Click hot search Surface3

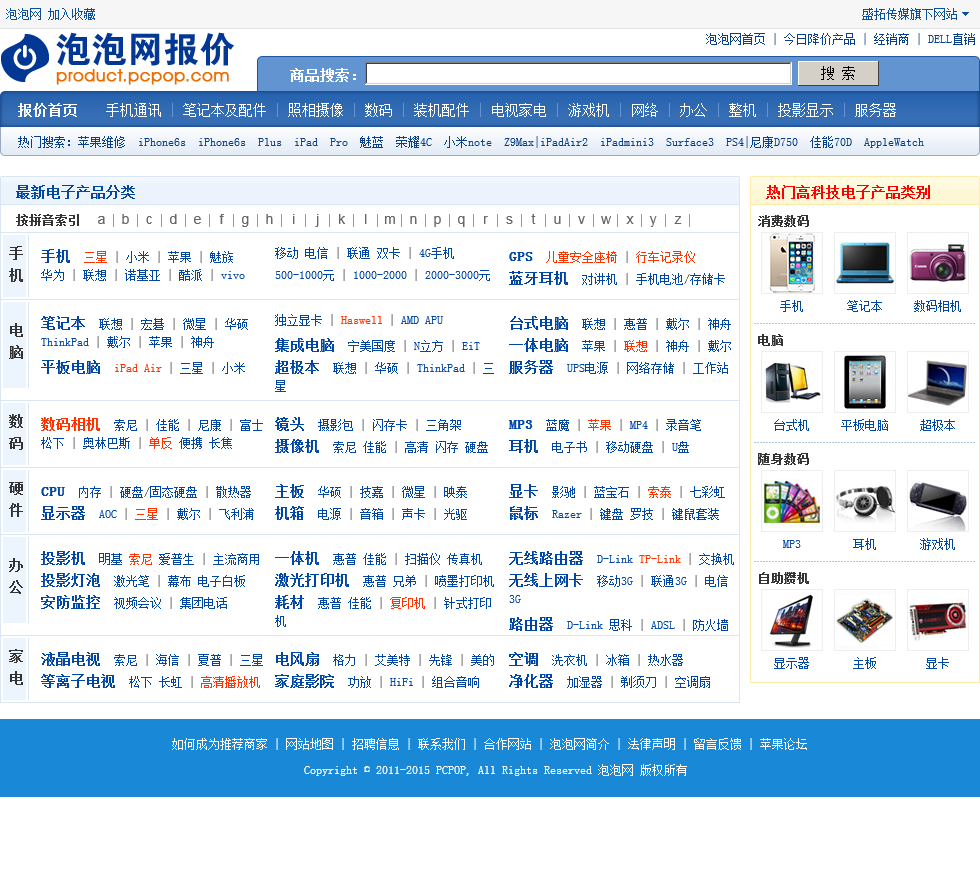click(x=689, y=142)
